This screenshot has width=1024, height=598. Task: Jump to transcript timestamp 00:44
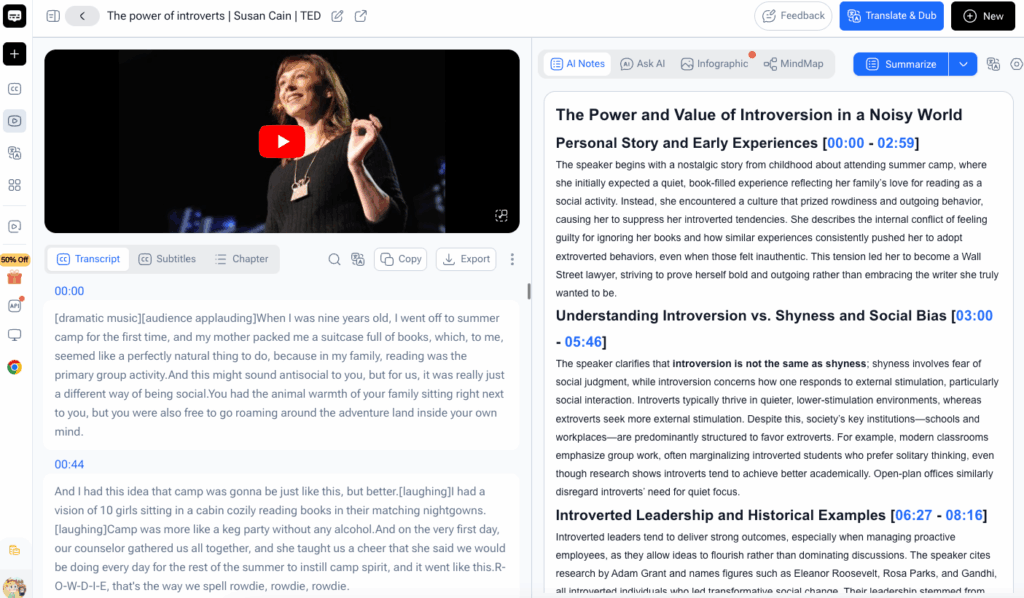69,465
